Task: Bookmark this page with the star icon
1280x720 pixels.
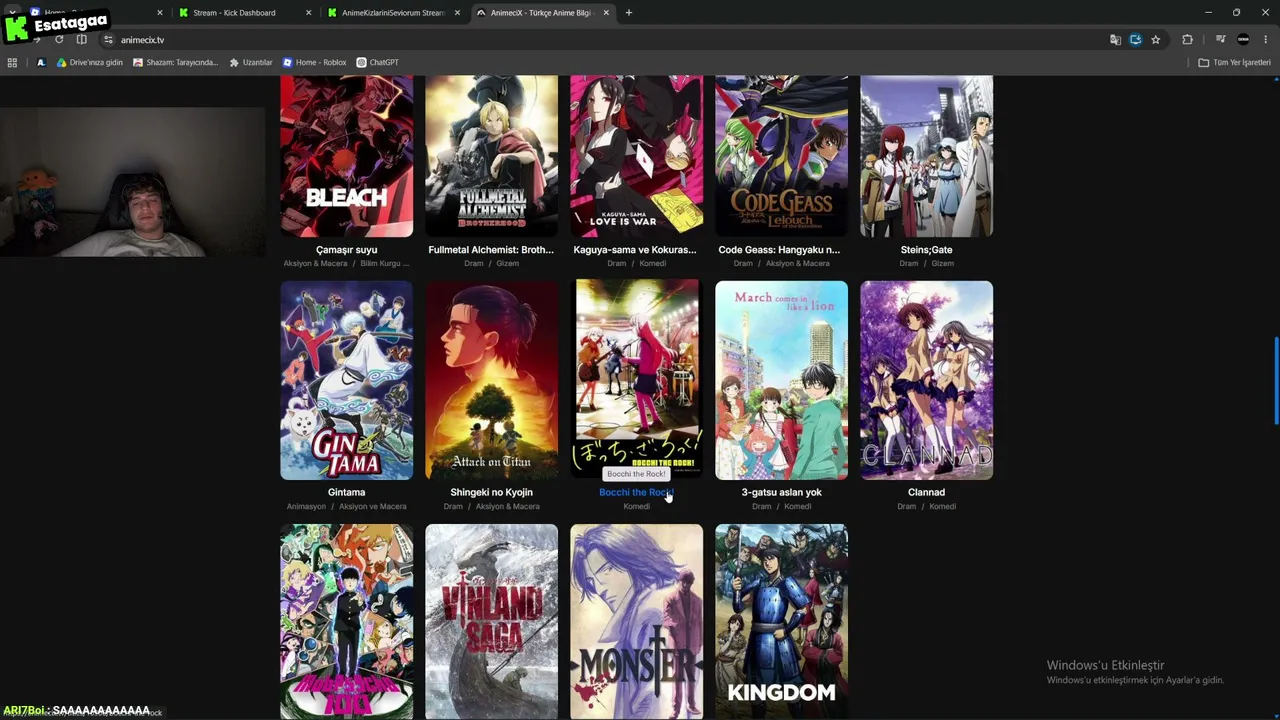Action: tap(1156, 40)
